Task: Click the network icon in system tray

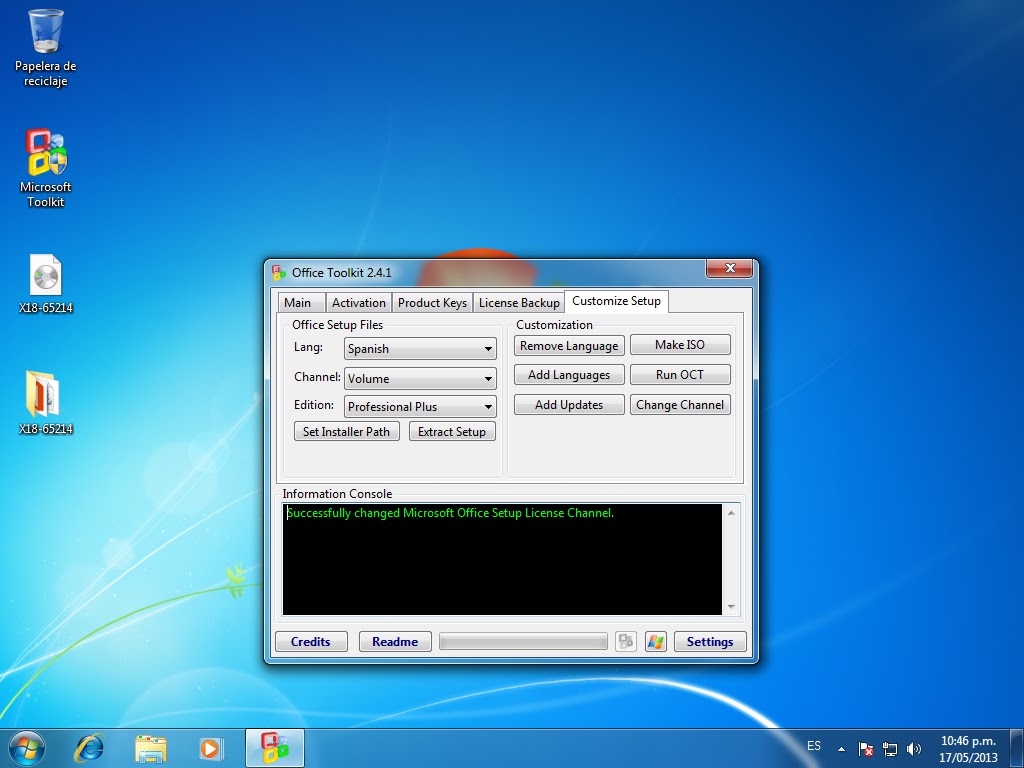Action: pos(889,747)
